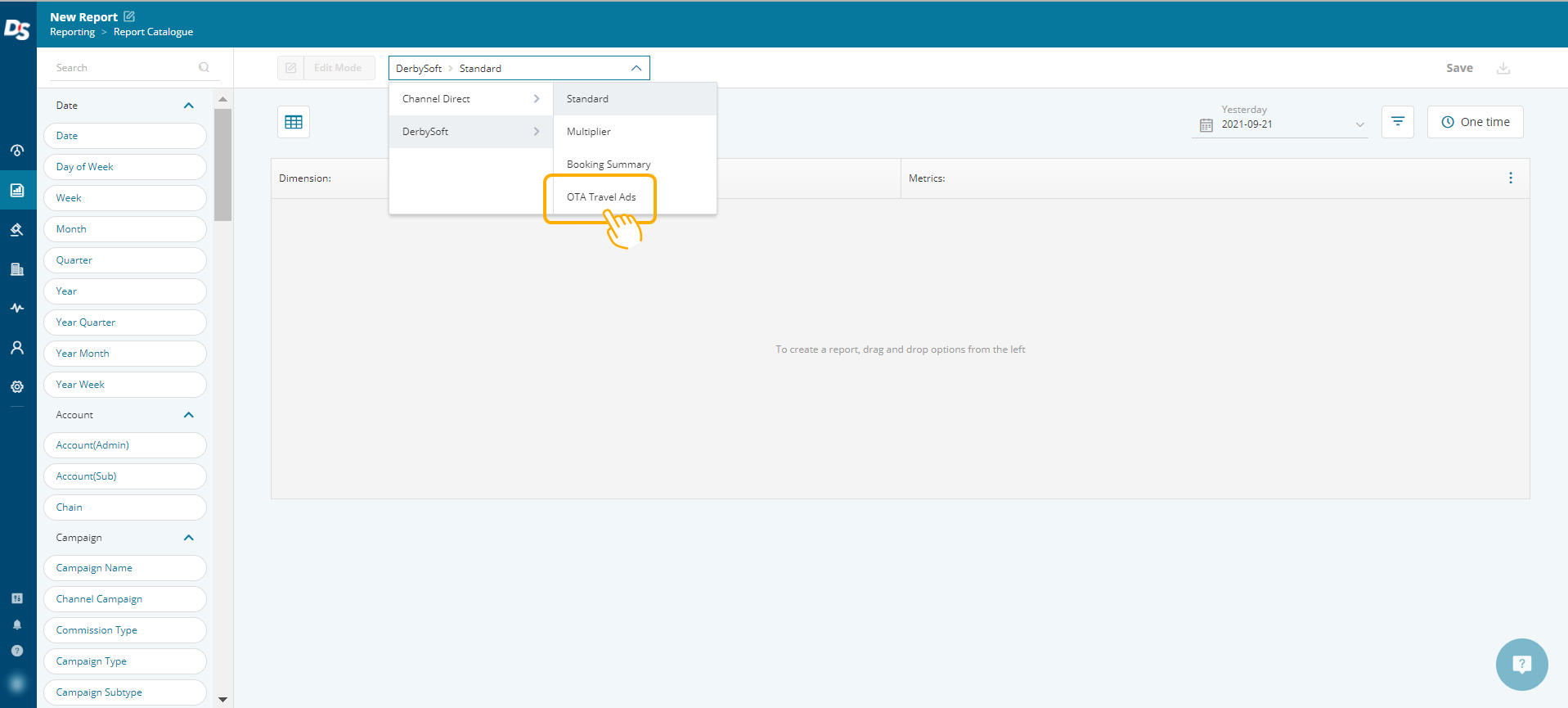Select the Account(Sub) dimension
Screen dimensions: 1568x708
125,476
